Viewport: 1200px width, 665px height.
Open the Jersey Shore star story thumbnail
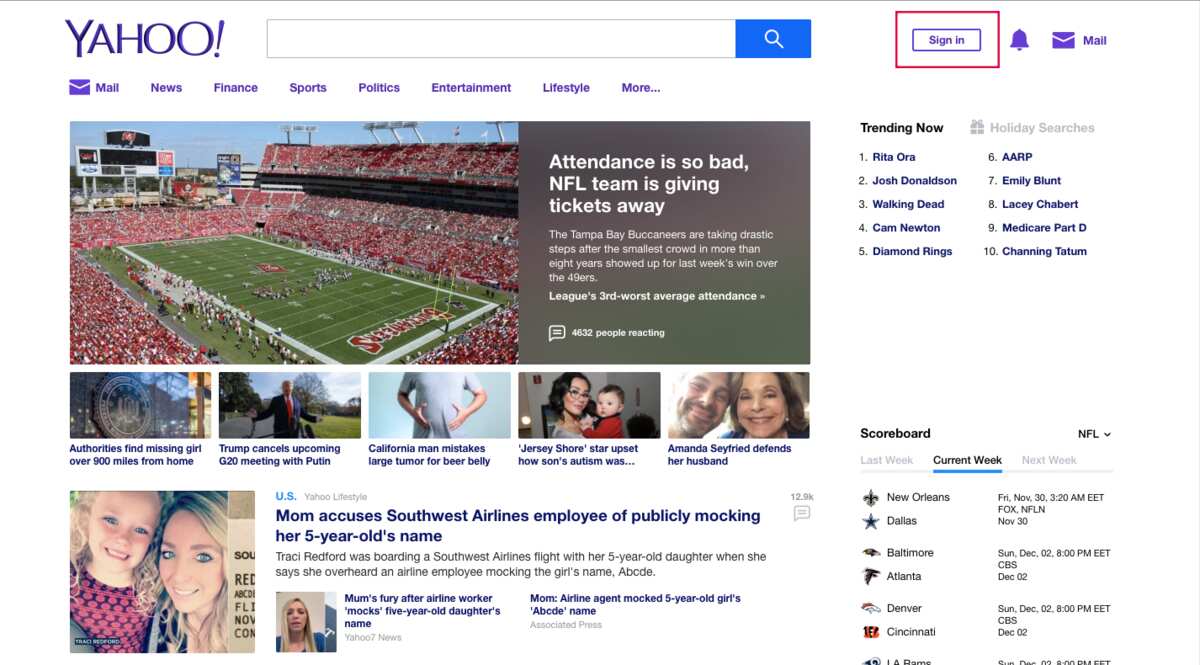click(x=589, y=405)
